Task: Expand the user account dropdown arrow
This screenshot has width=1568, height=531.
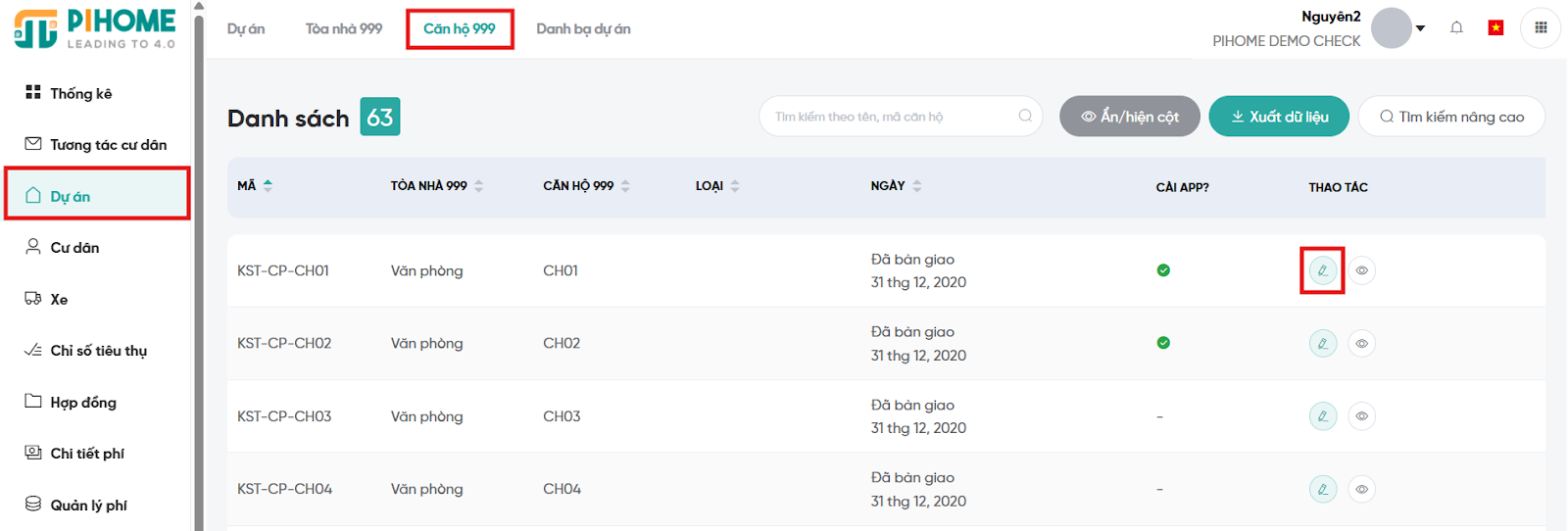Action: [1420, 28]
